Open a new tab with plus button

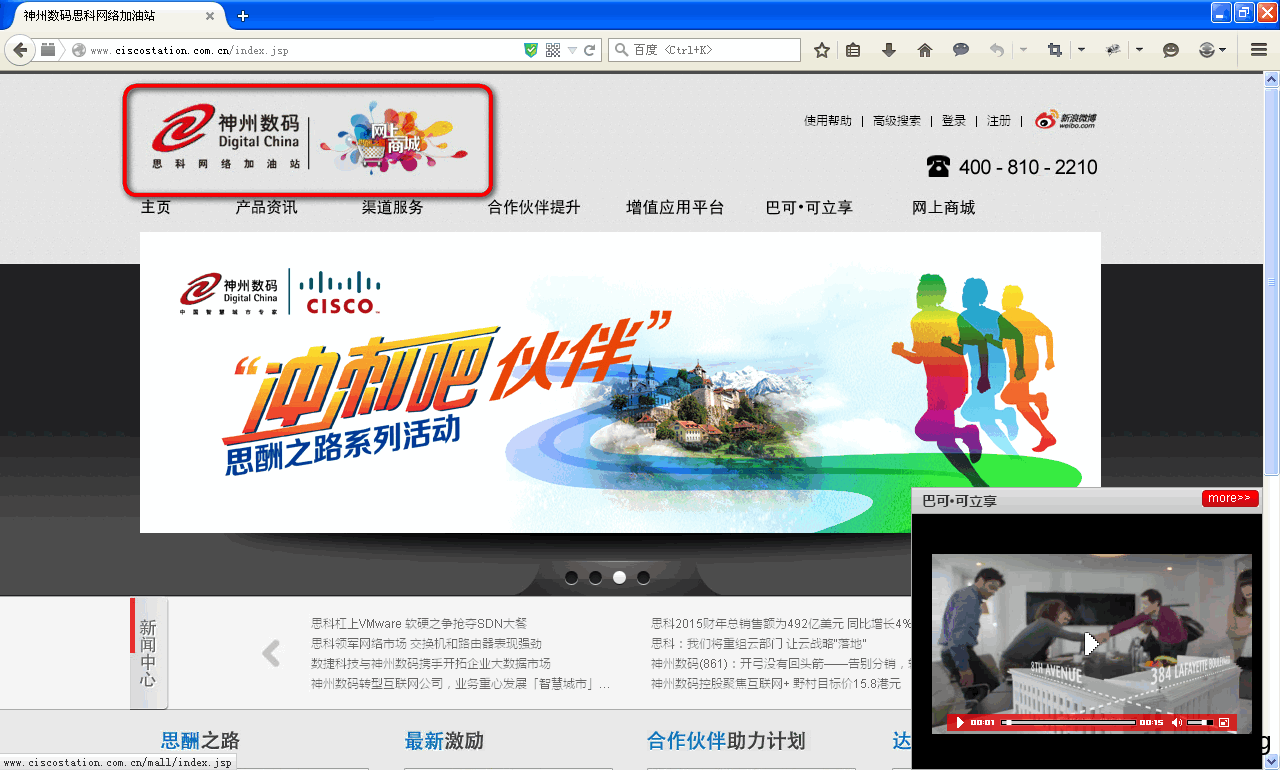coord(243,16)
